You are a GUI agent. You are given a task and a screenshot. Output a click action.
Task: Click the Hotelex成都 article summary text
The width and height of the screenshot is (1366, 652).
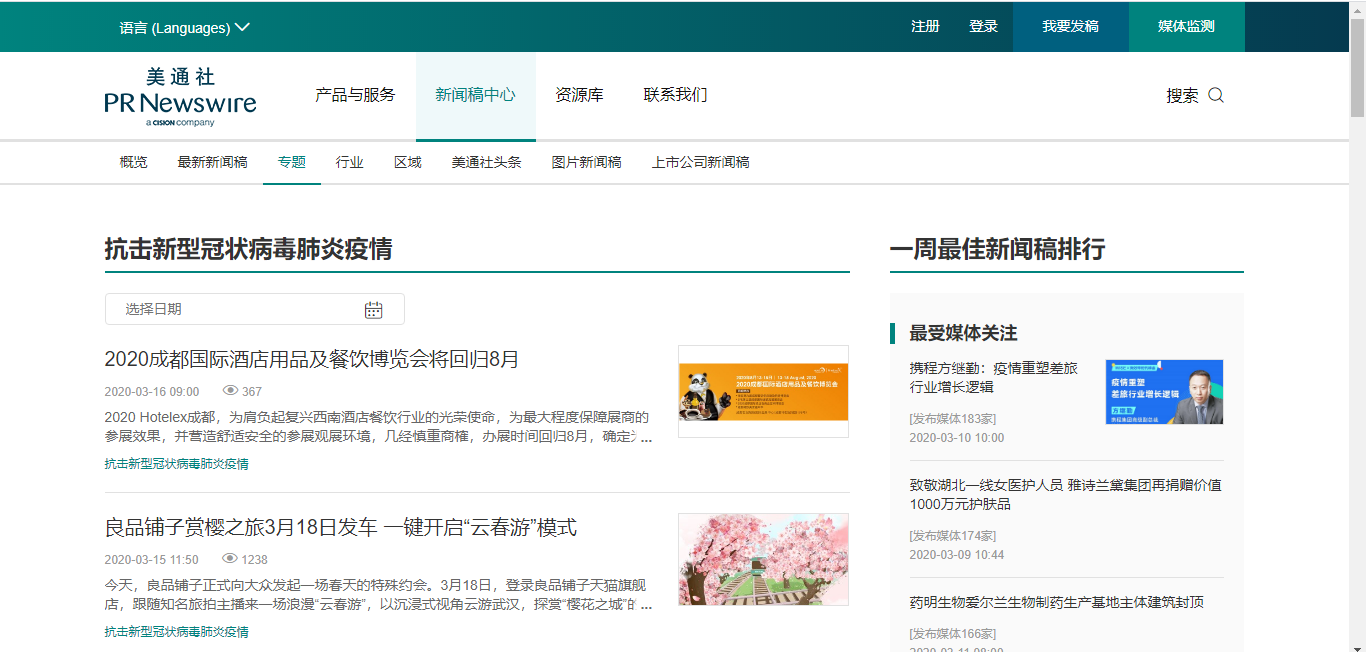point(379,427)
